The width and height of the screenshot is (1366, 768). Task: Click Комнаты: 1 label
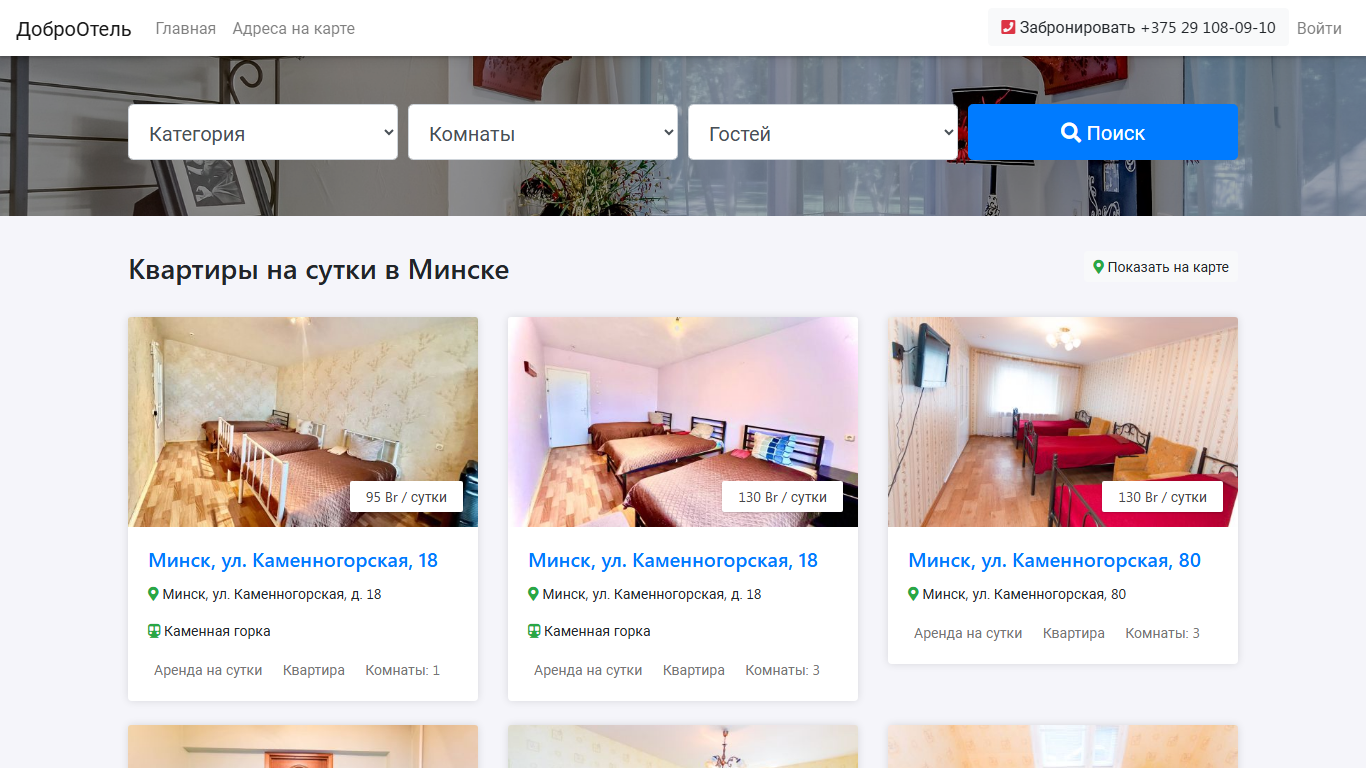point(402,670)
